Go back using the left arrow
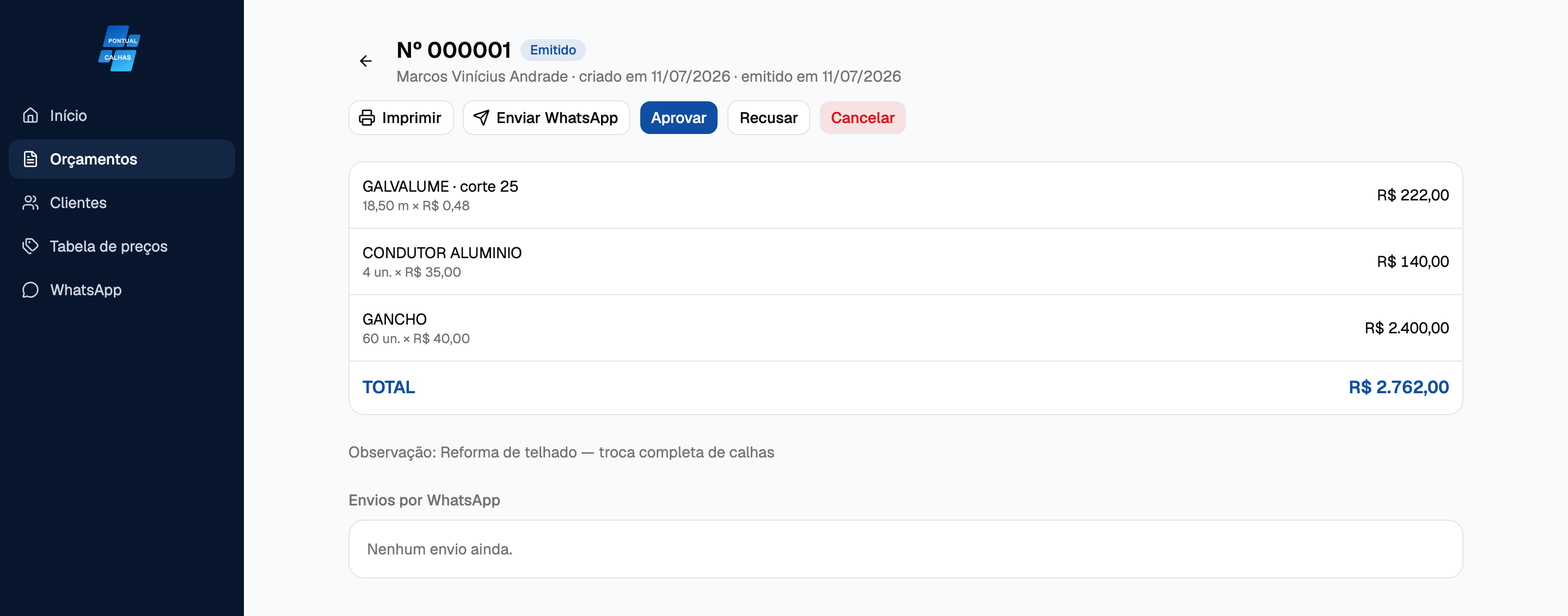Screen dimensions: 1568x616 365,61
